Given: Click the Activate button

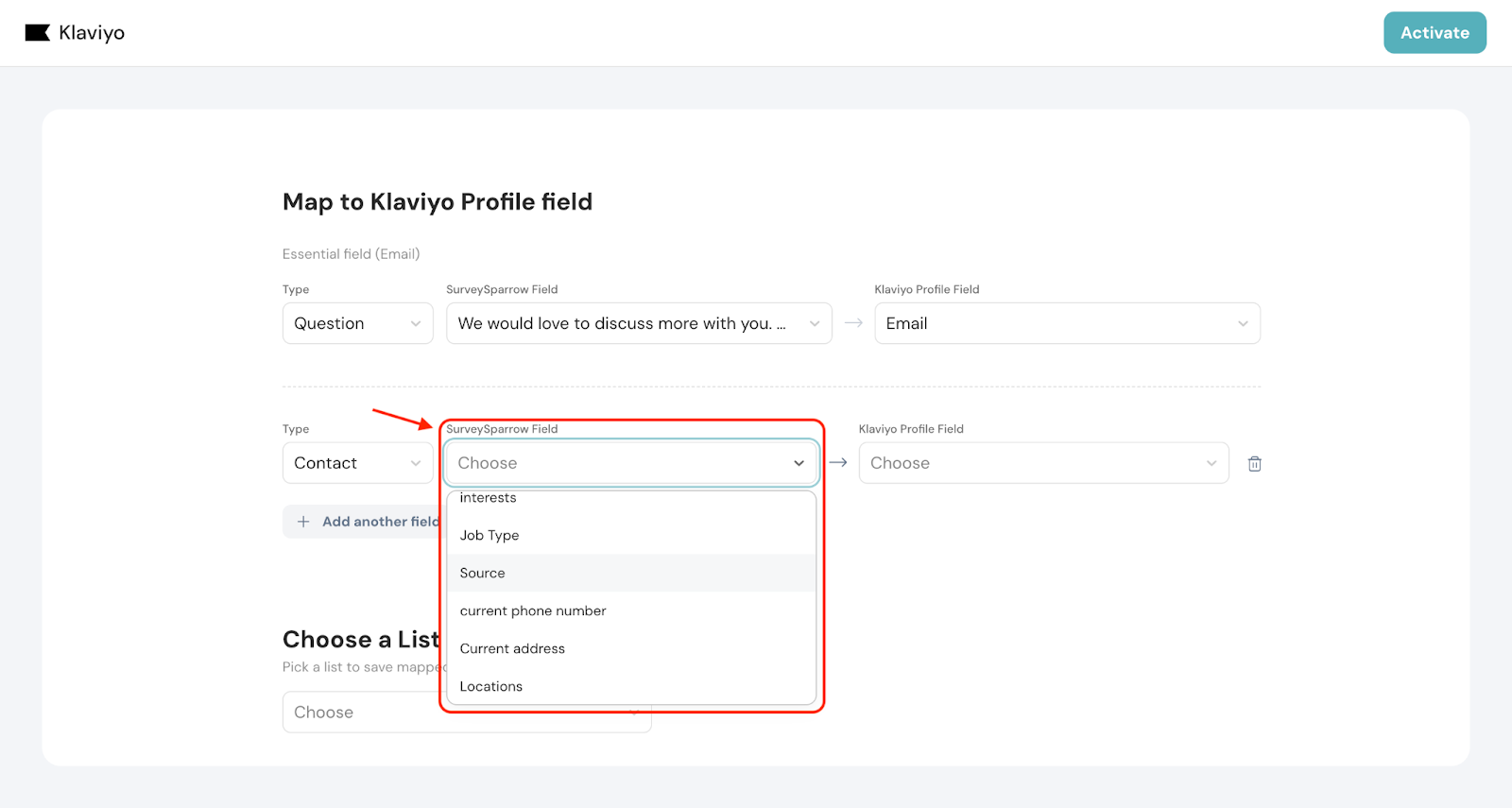Looking at the screenshot, I should coord(1434,33).
